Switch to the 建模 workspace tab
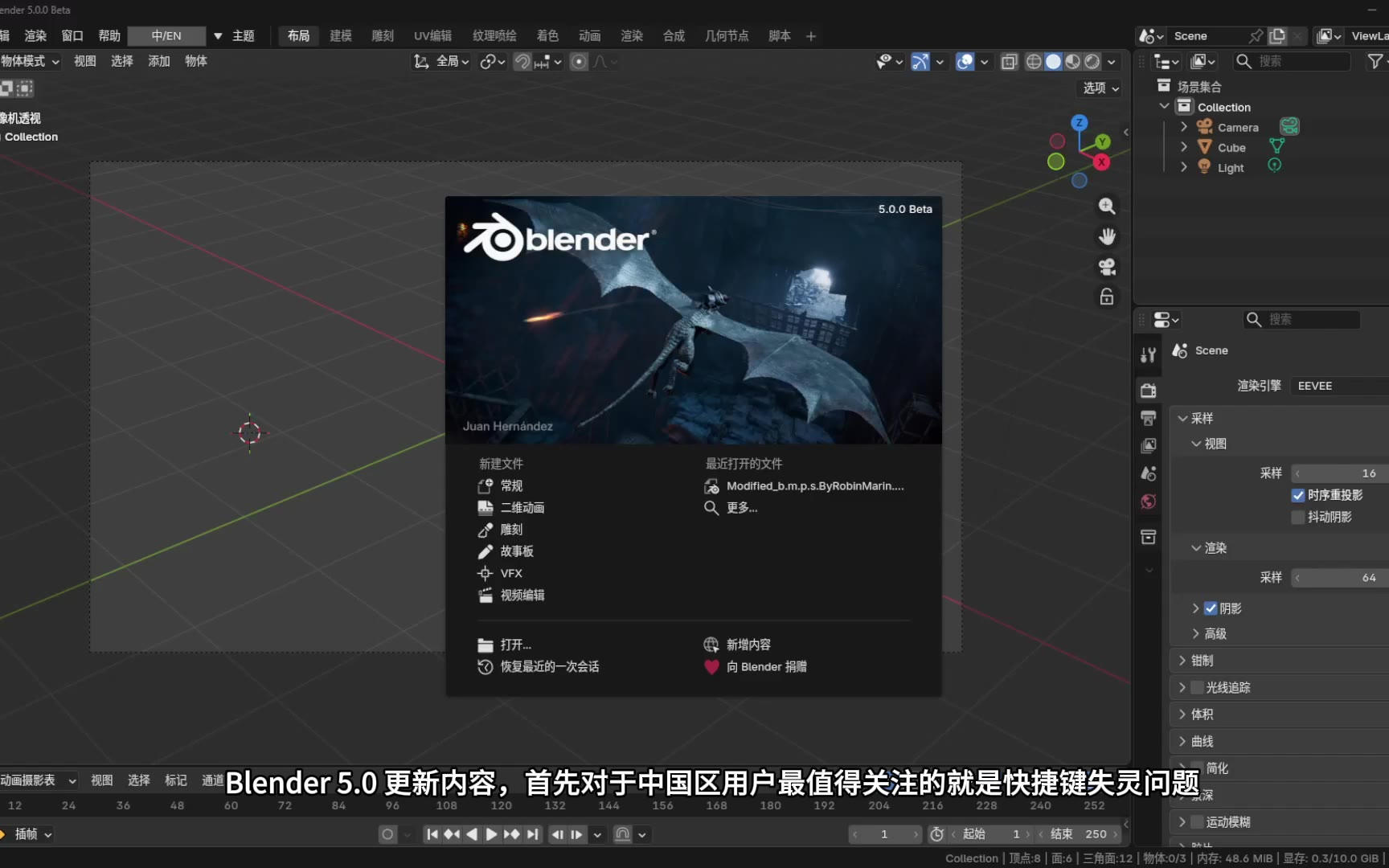 pyautogui.click(x=341, y=35)
